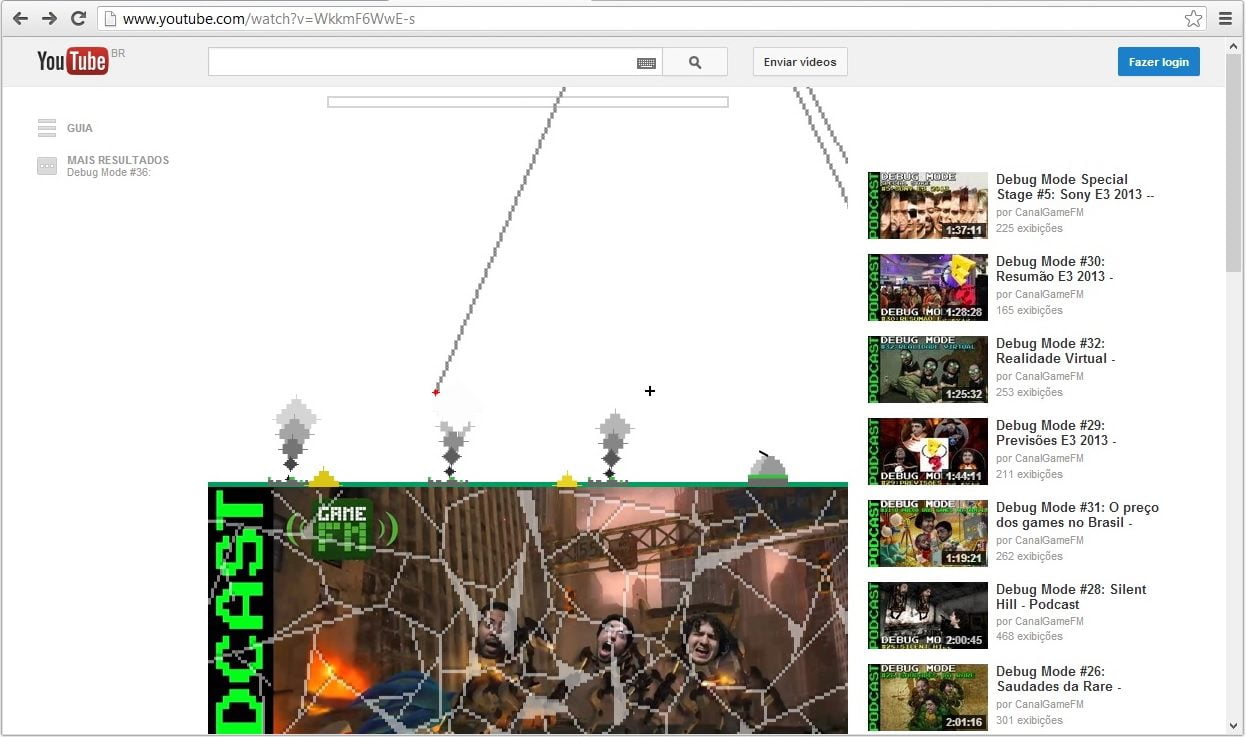Click inside the YouTube search field
Image resolution: width=1246 pixels, height=737 pixels.
pos(420,61)
